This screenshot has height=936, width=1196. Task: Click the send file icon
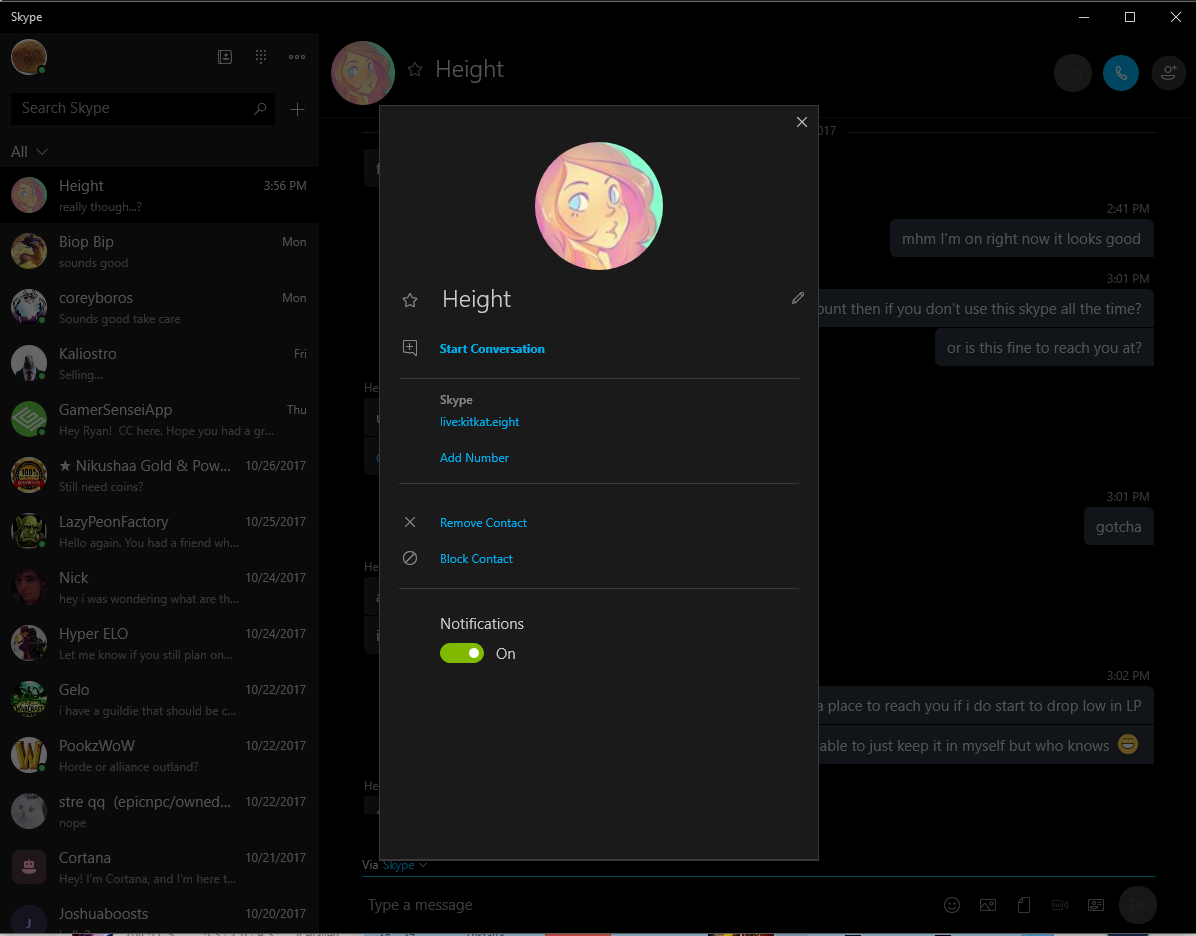[x=1024, y=905]
